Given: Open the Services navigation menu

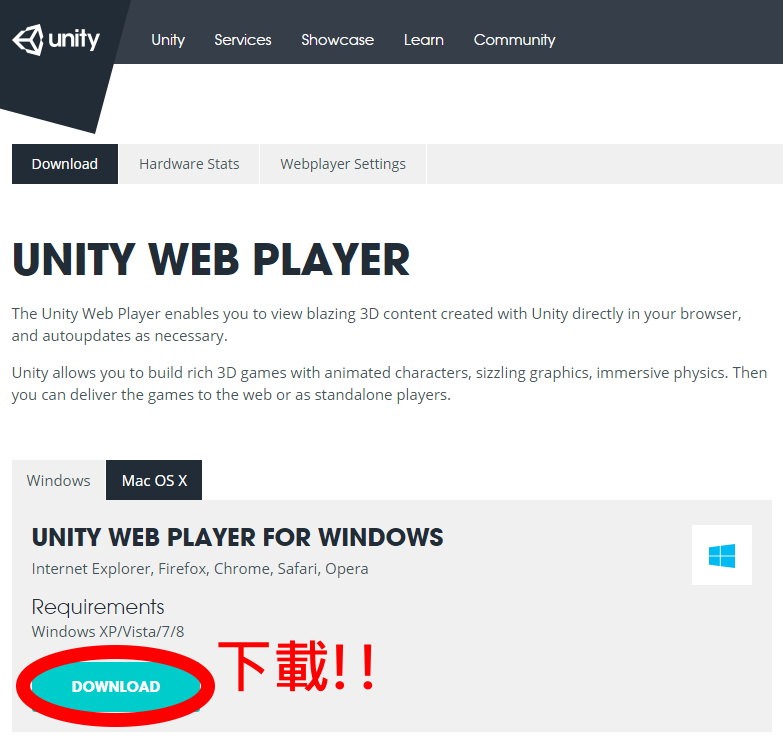Looking at the screenshot, I should click(242, 40).
